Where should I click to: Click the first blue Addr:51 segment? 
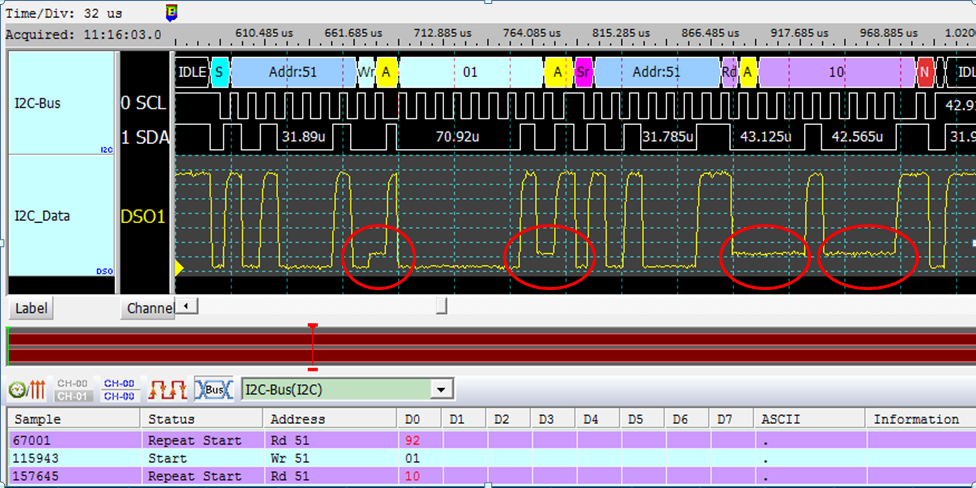(x=293, y=72)
